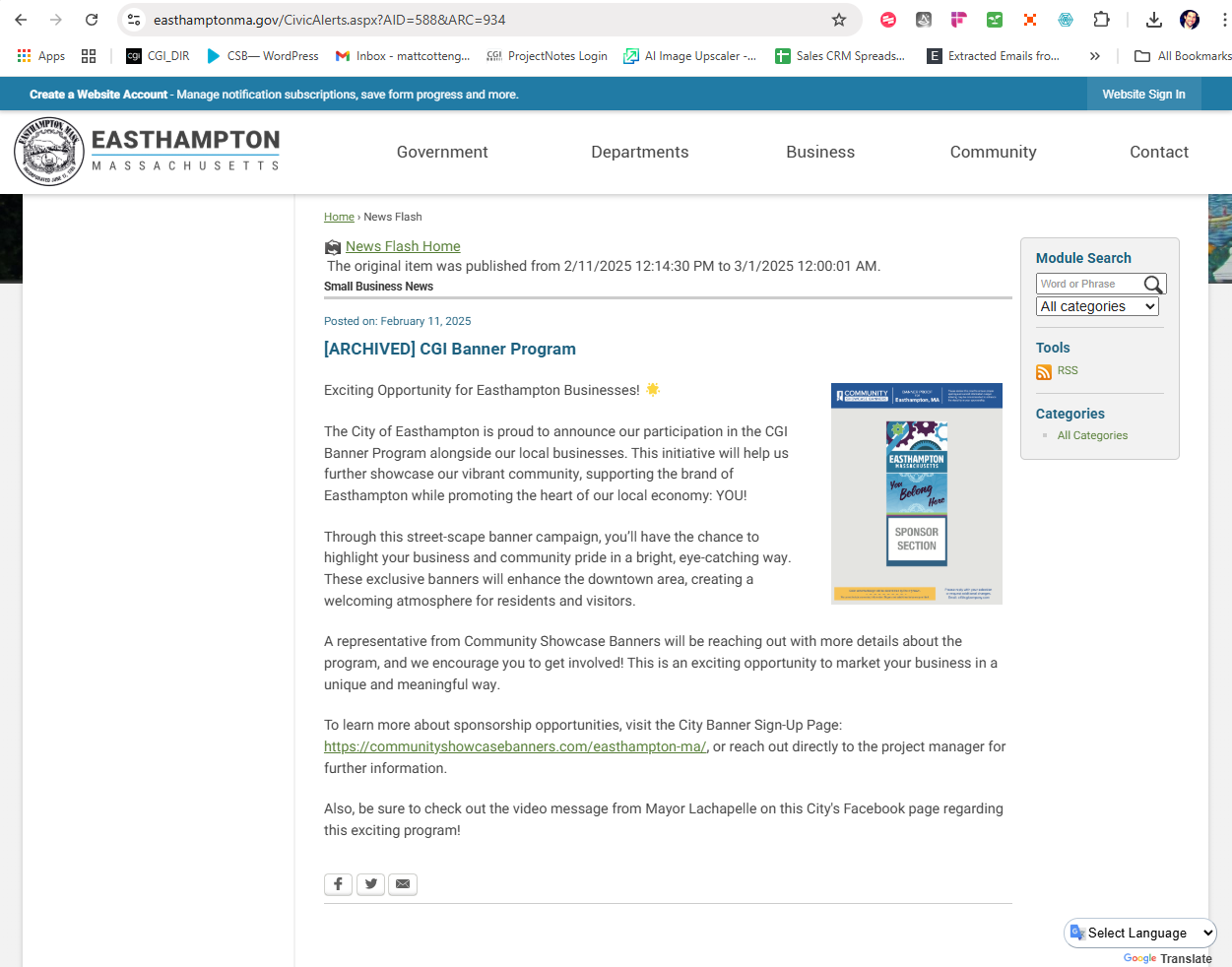Image resolution: width=1232 pixels, height=967 pixels.
Task: Open the Contact menu
Action: click(x=1159, y=152)
